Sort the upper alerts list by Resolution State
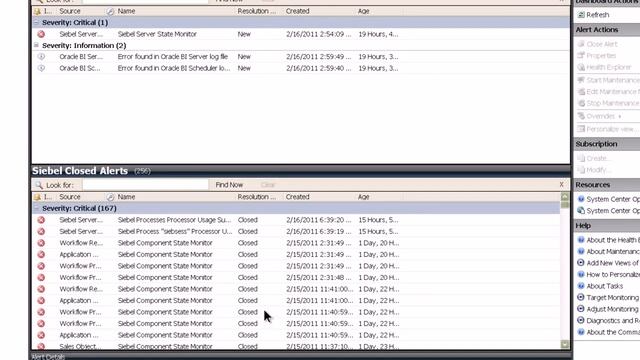Image resolution: width=640 pixels, height=360 pixels. pyautogui.click(x=258, y=11)
